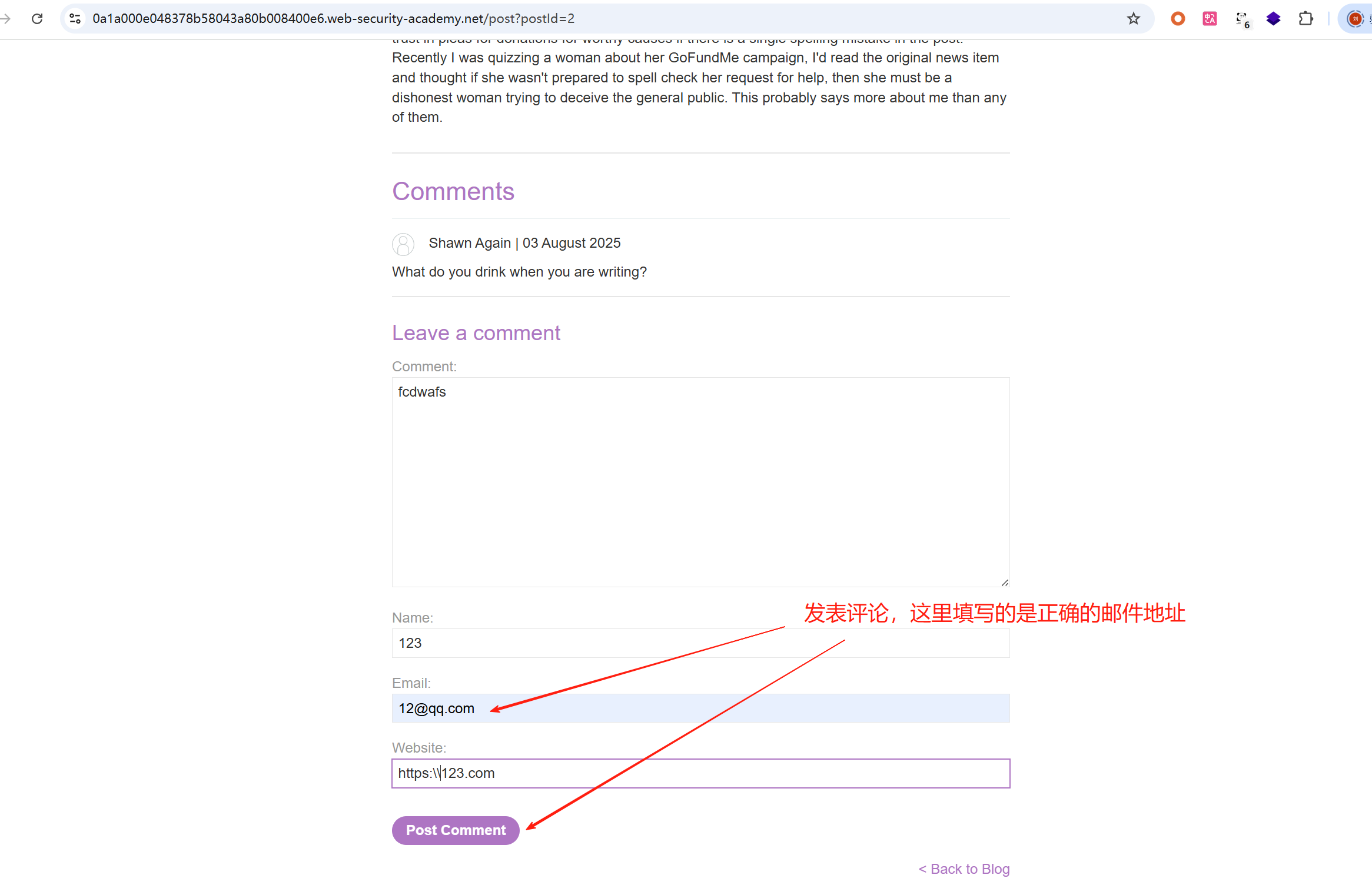Open the panda extension with badge 6
The height and width of the screenshot is (895, 1372).
[x=1242, y=19]
